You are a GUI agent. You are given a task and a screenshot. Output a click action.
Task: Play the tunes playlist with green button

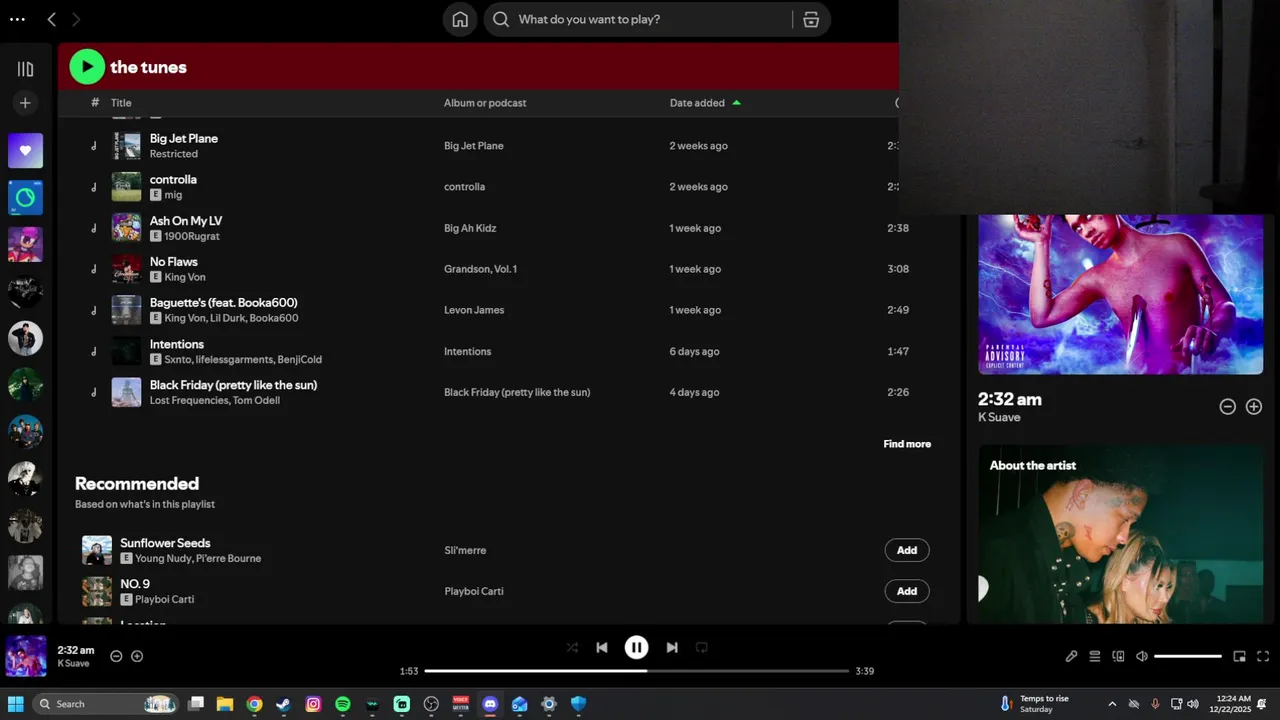click(x=87, y=67)
